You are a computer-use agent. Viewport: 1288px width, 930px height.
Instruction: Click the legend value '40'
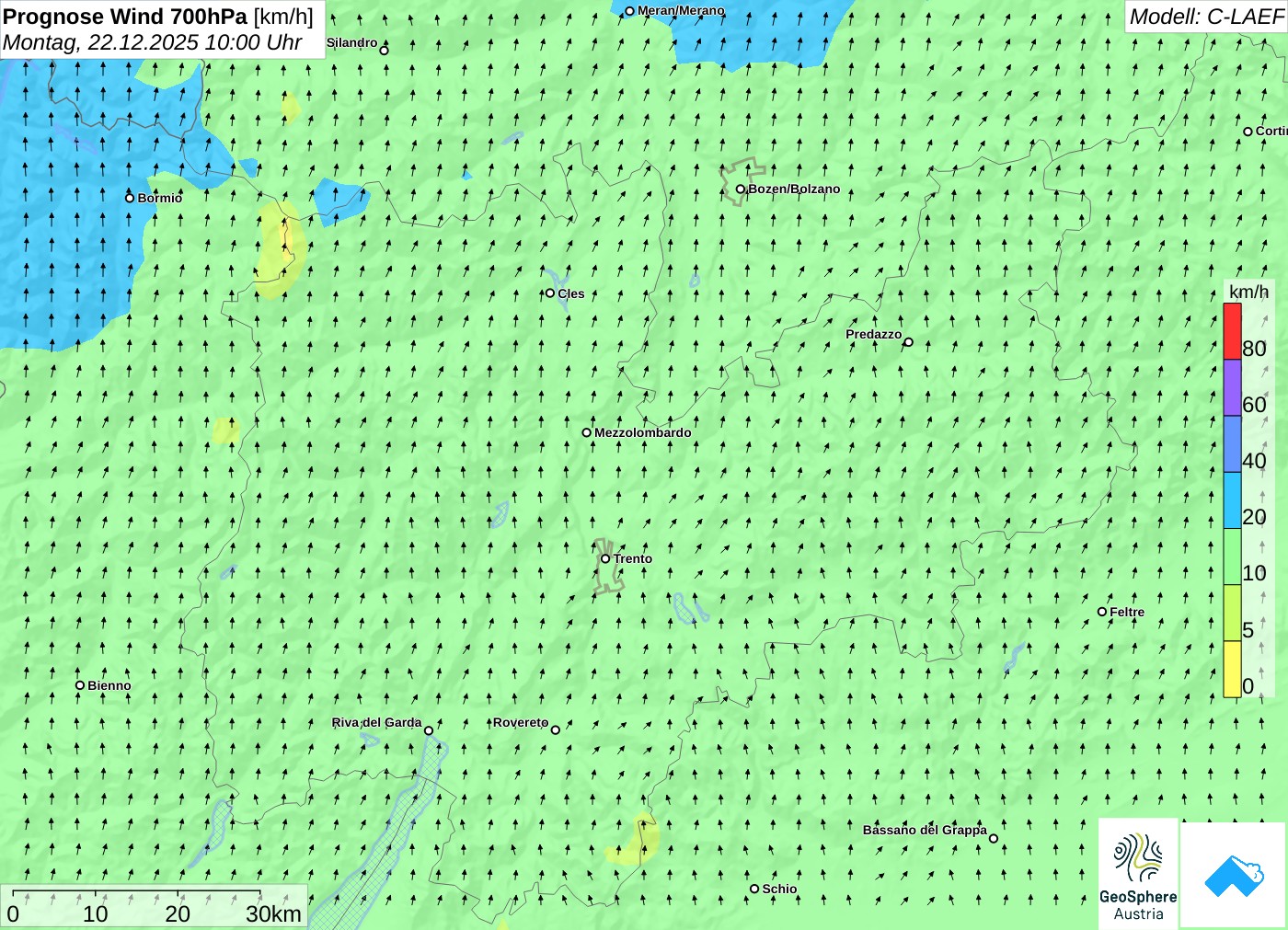(1254, 461)
